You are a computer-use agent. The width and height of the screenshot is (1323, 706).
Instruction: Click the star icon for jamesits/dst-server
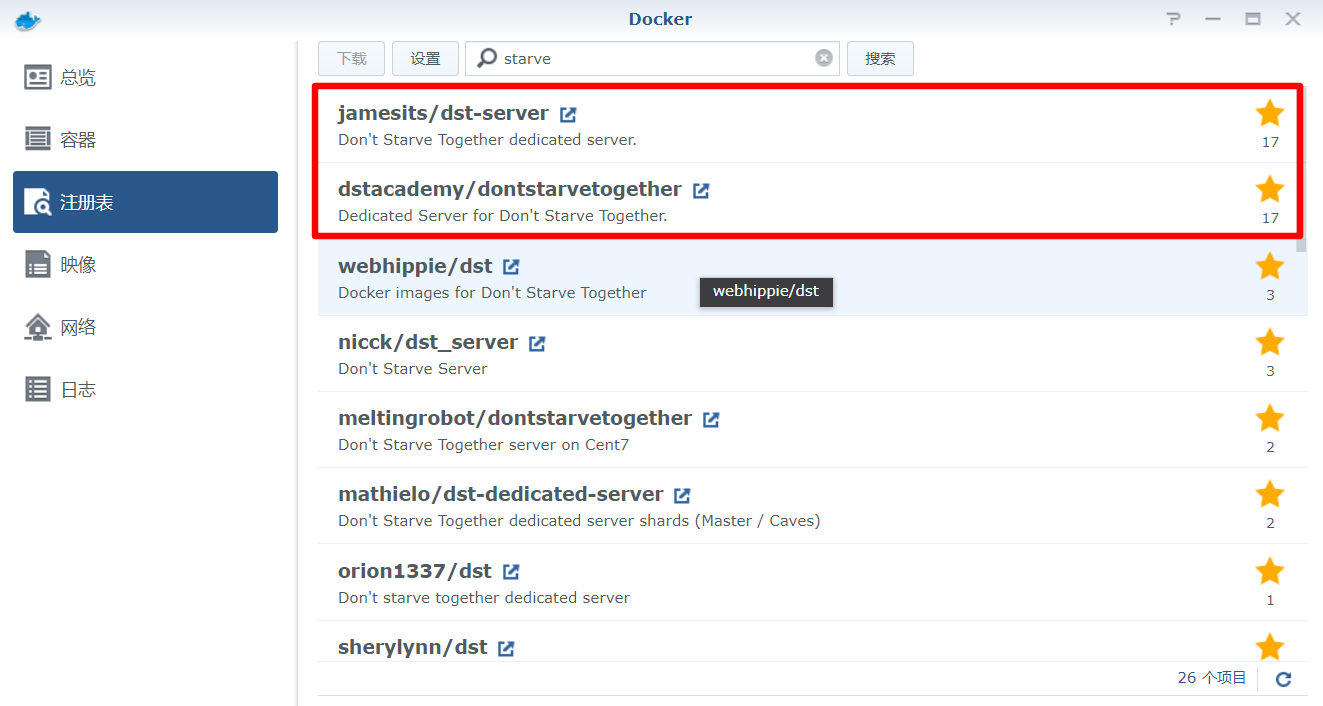[1270, 113]
